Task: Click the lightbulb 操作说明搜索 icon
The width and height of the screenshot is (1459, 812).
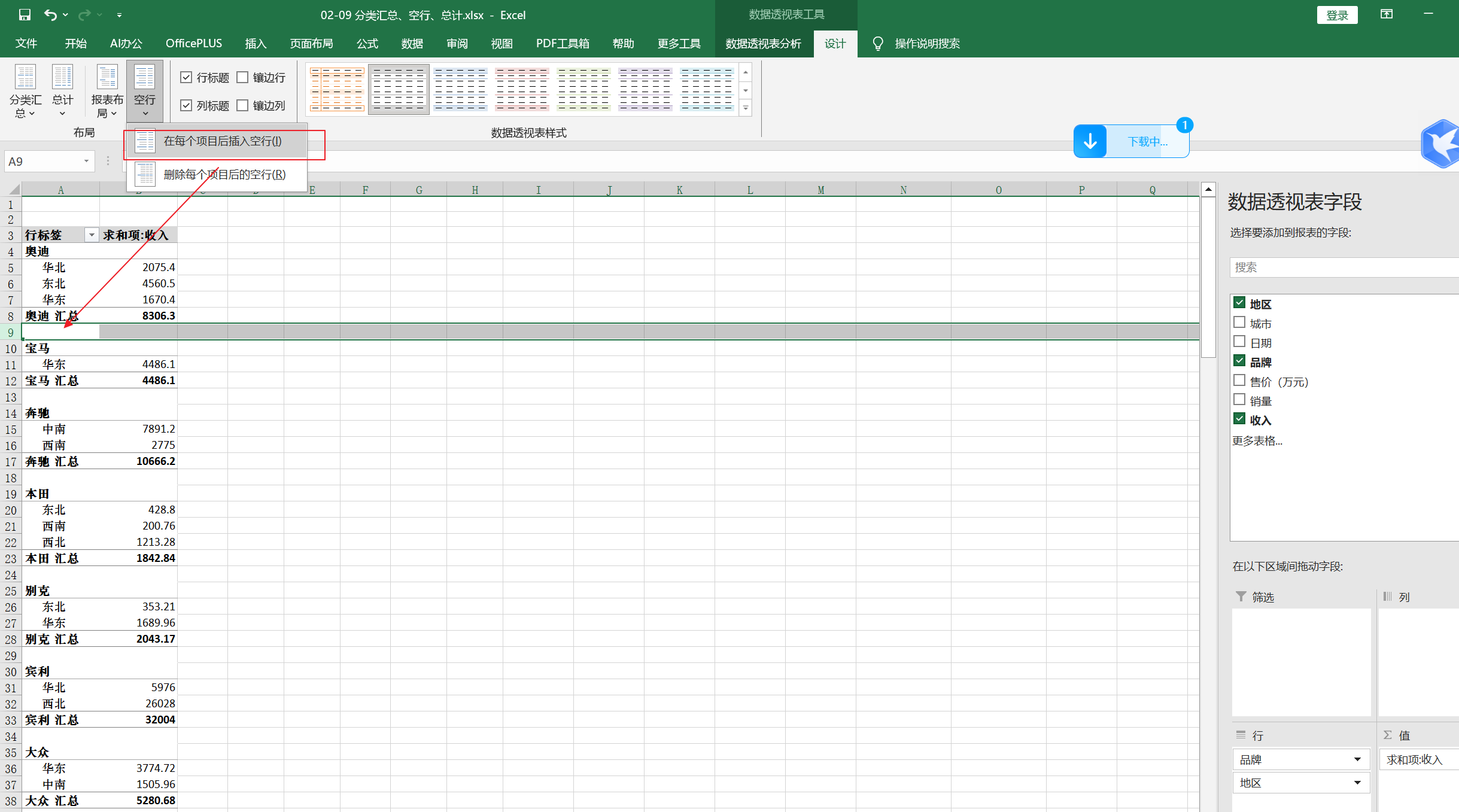Action: click(877, 44)
